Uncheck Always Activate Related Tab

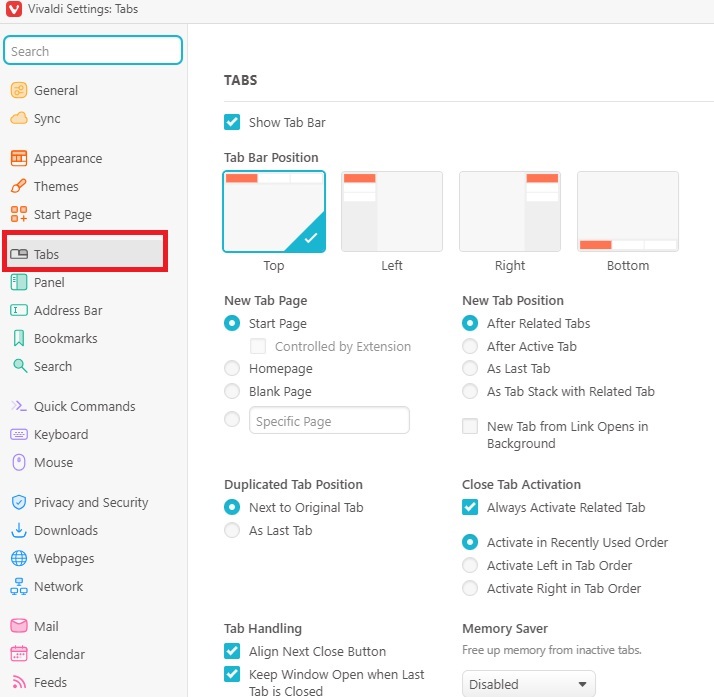click(470, 507)
